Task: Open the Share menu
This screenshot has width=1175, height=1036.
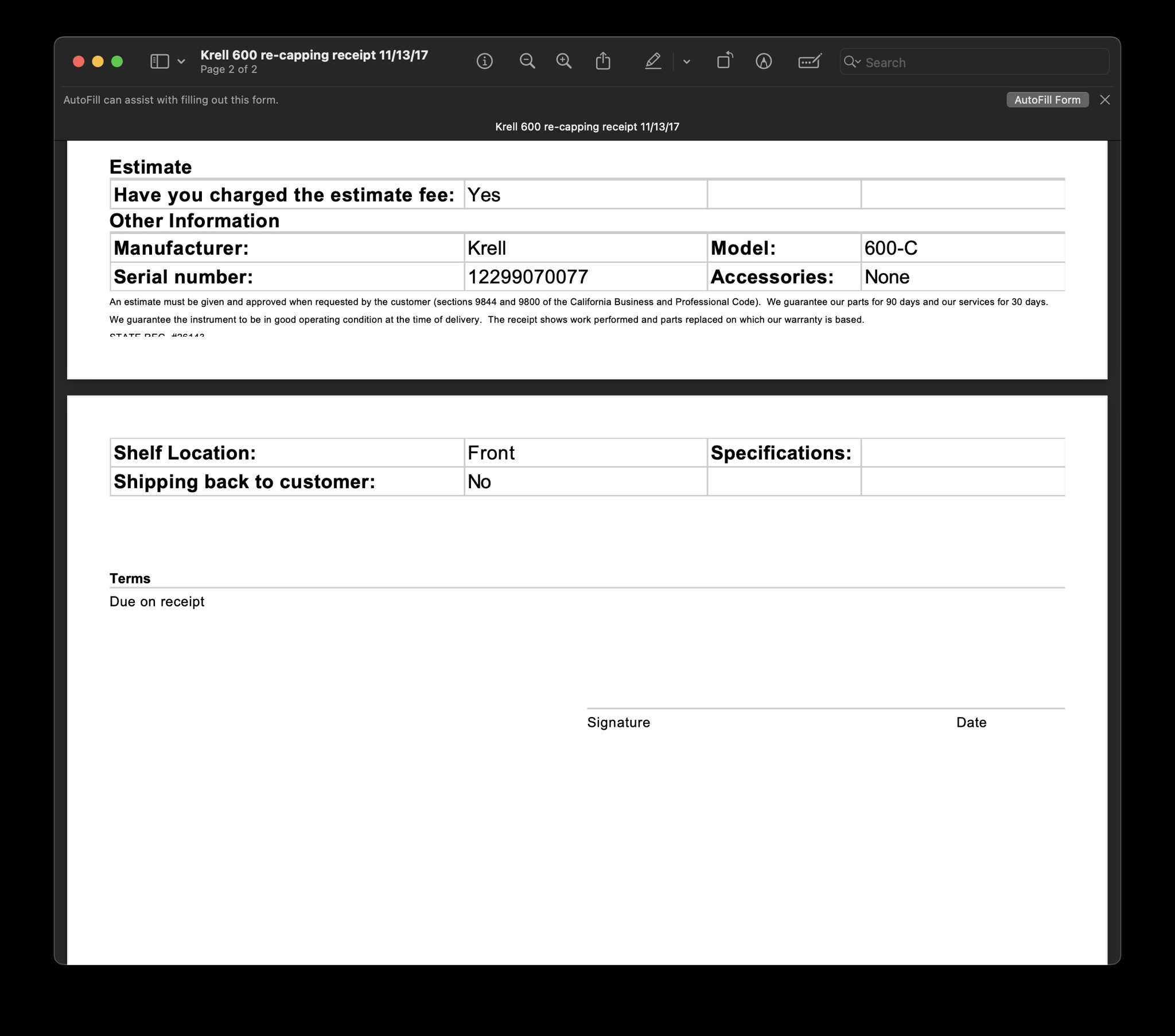Action: 603,61
